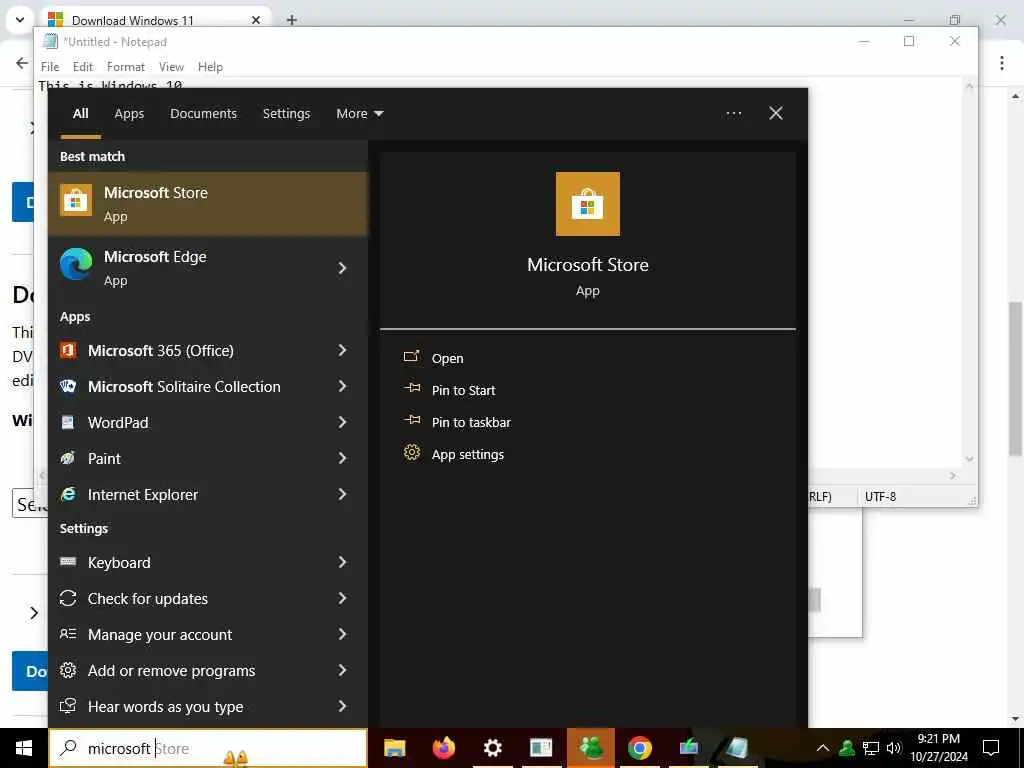This screenshot has width=1024, height=768.
Task: Expand Microsoft Edge result arrow
Action: (x=342, y=268)
